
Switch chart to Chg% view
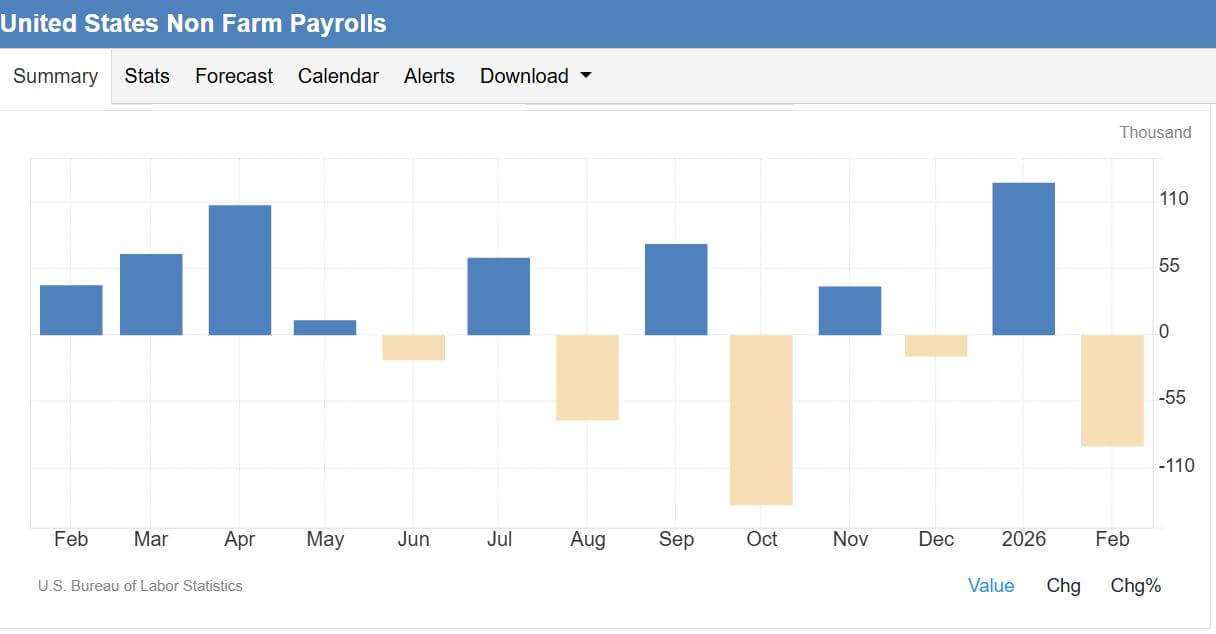[x=1135, y=586]
